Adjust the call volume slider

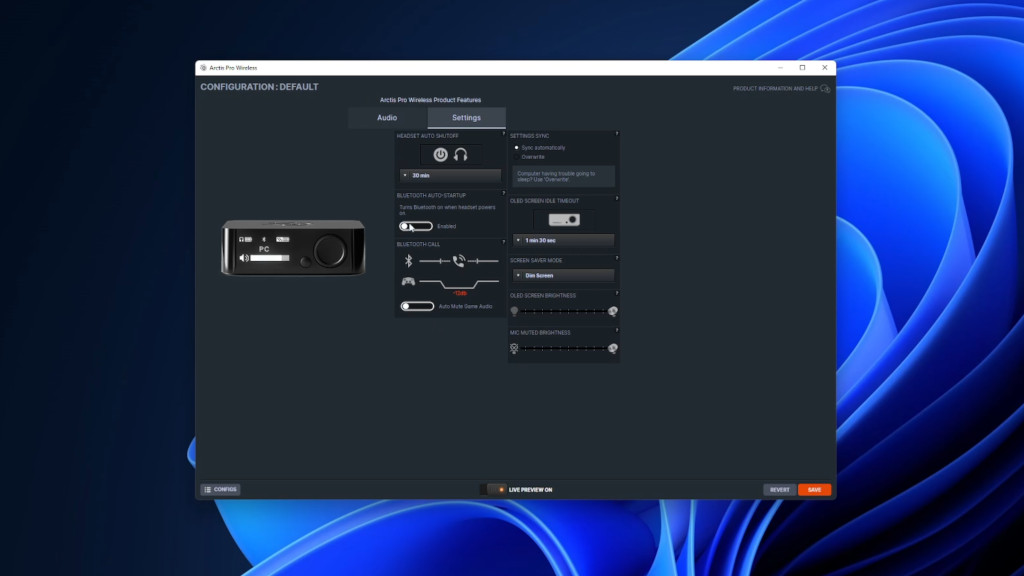[483, 261]
